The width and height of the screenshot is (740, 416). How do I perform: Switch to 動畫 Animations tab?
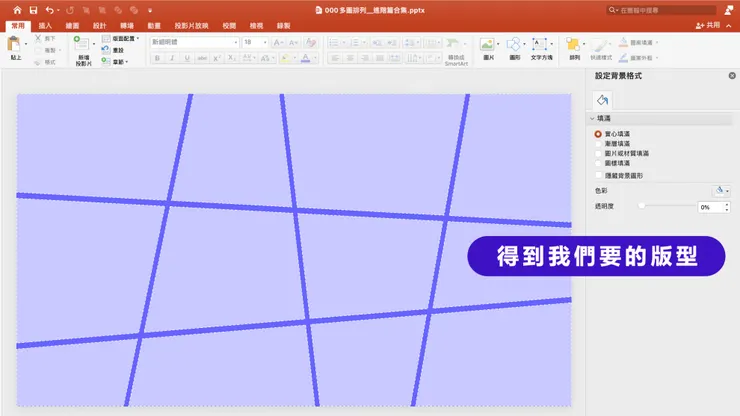click(x=154, y=26)
